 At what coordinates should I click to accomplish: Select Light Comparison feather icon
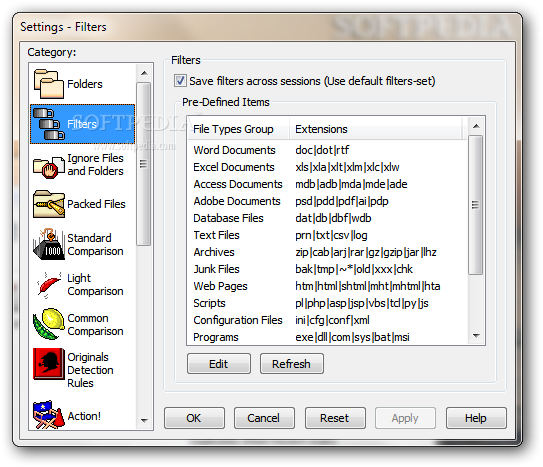coord(48,285)
